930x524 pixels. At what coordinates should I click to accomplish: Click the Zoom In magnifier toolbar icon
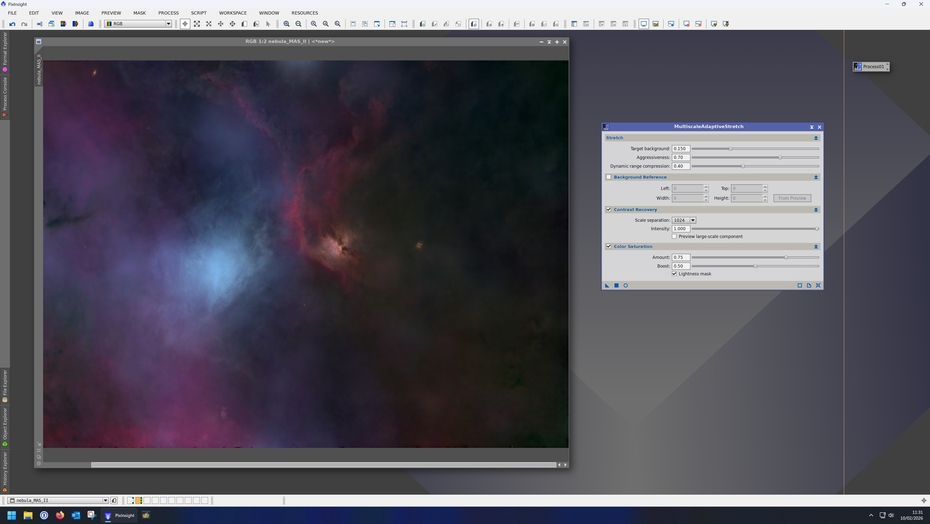287,24
